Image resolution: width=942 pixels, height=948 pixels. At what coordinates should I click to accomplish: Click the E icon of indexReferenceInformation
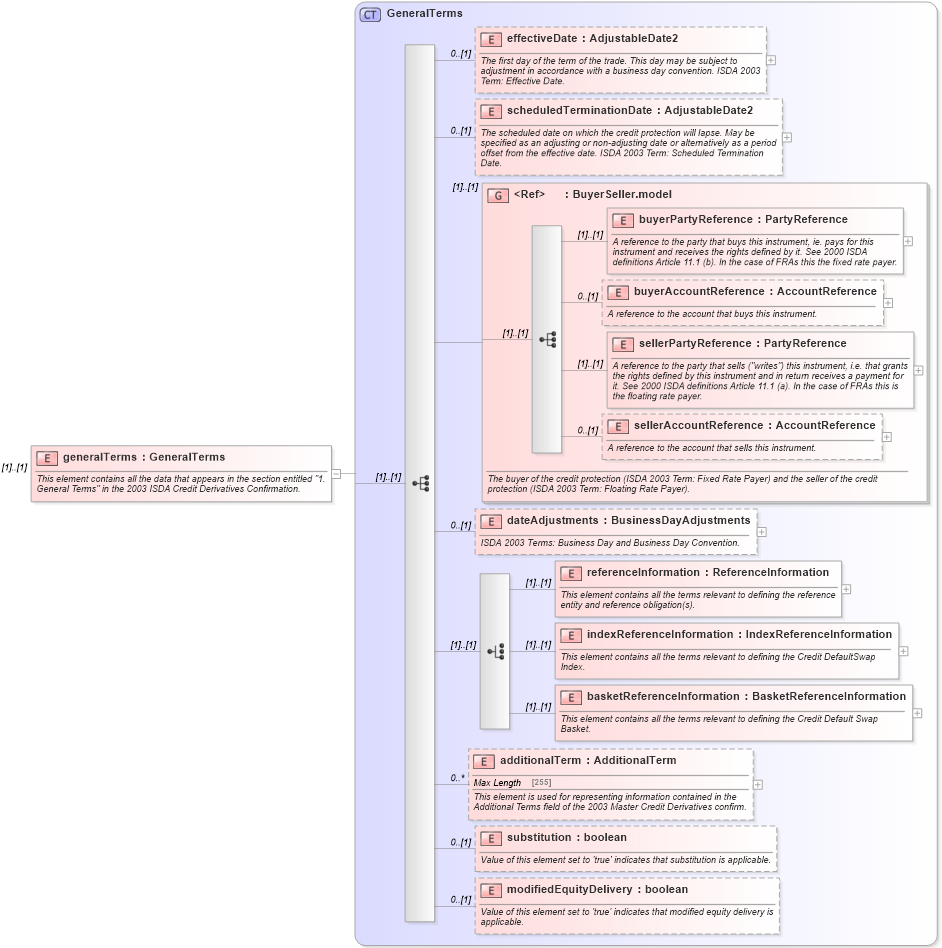pos(571,635)
